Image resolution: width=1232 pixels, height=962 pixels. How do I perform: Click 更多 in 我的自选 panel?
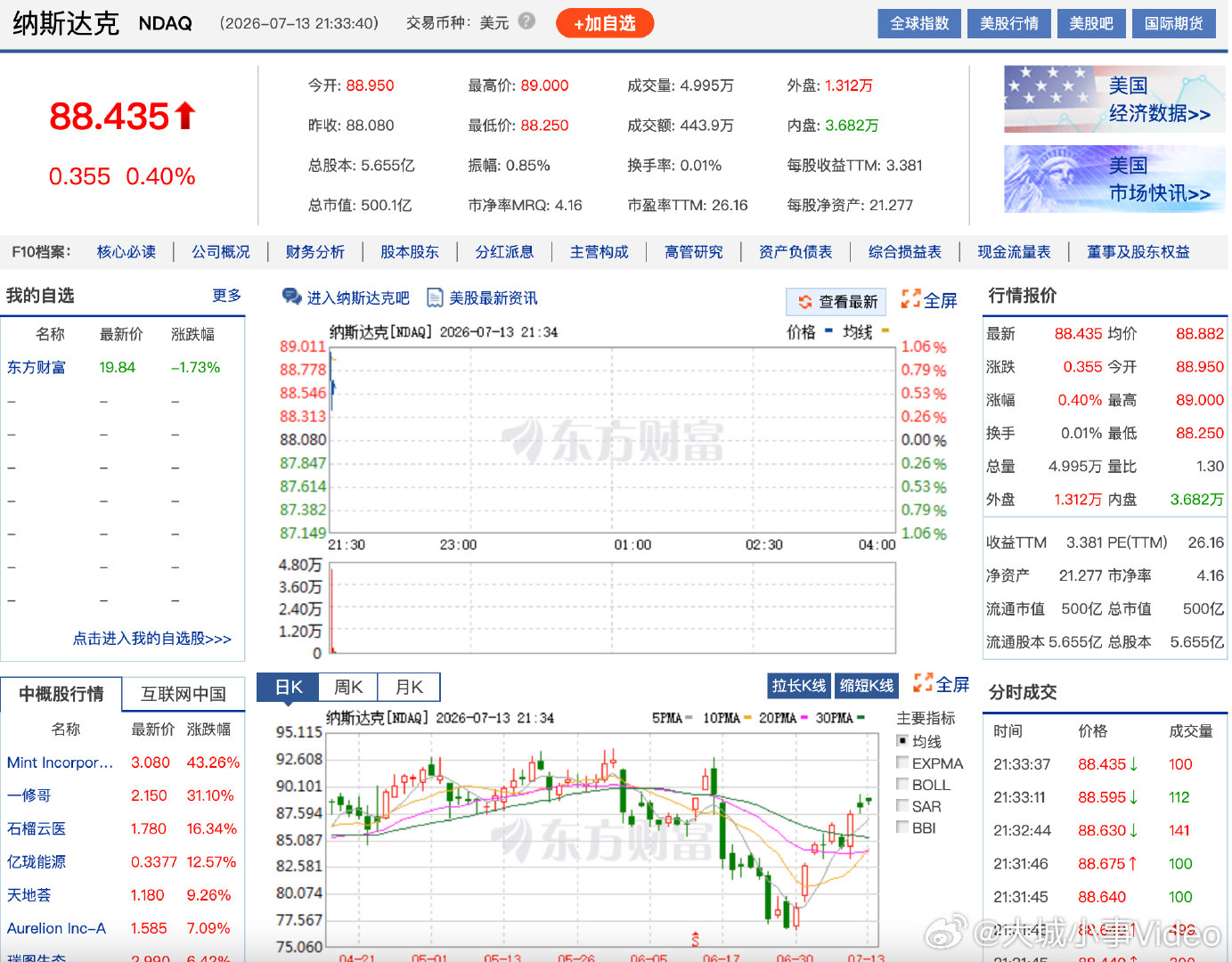click(227, 295)
